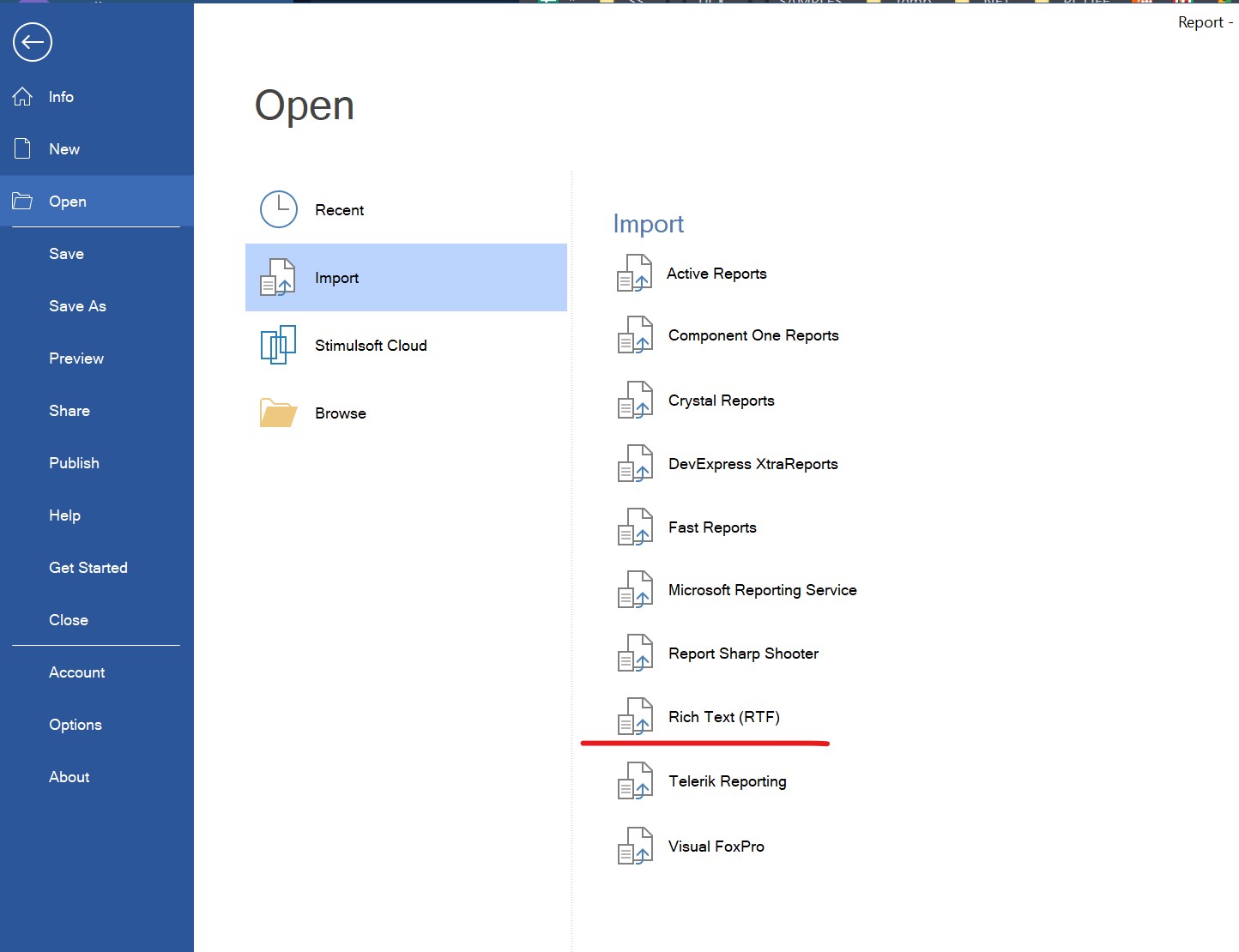Select New in the sidebar
1239x952 pixels.
click(x=64, y=149)
